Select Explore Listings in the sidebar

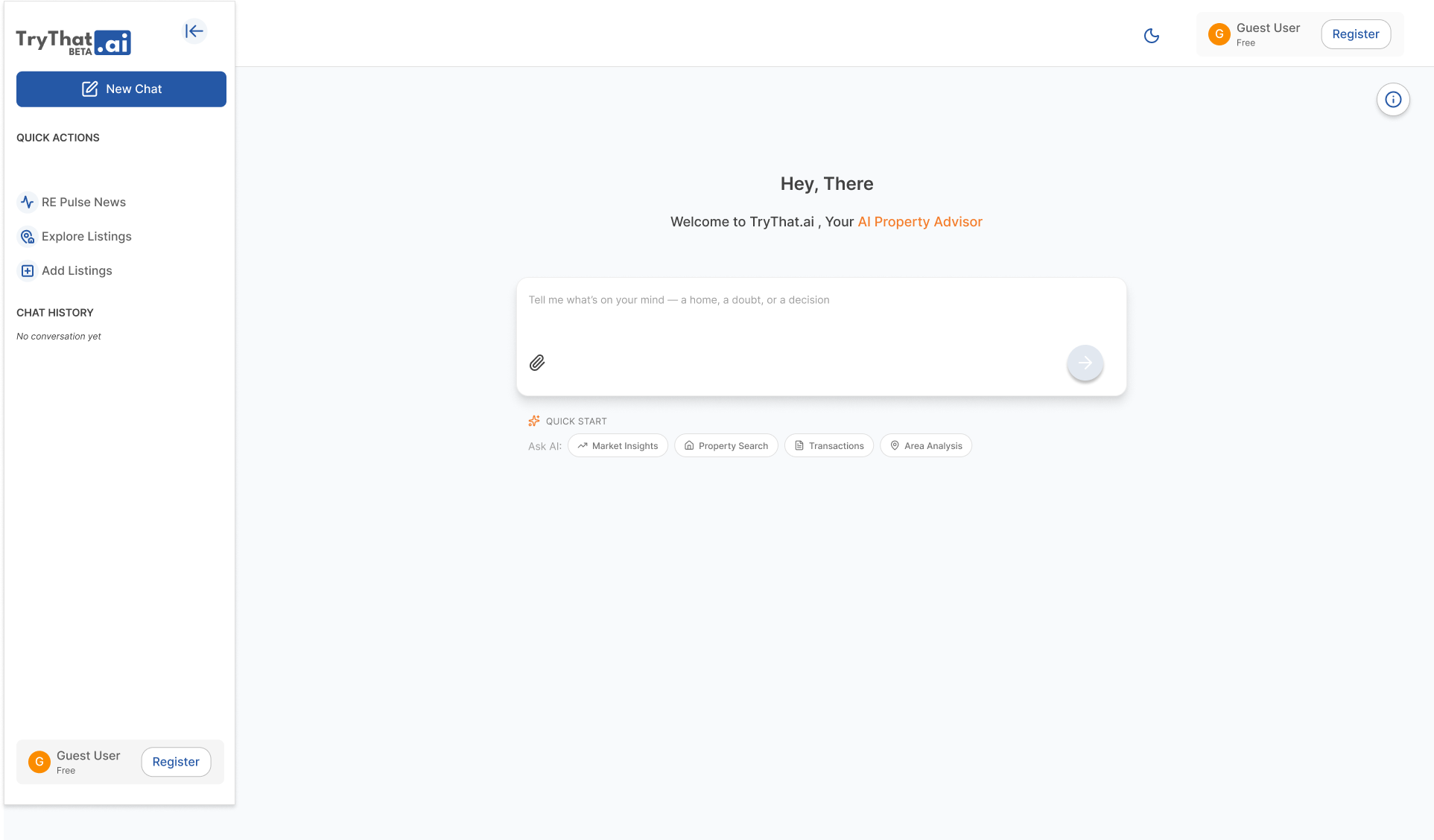click(x=86, y=236)
